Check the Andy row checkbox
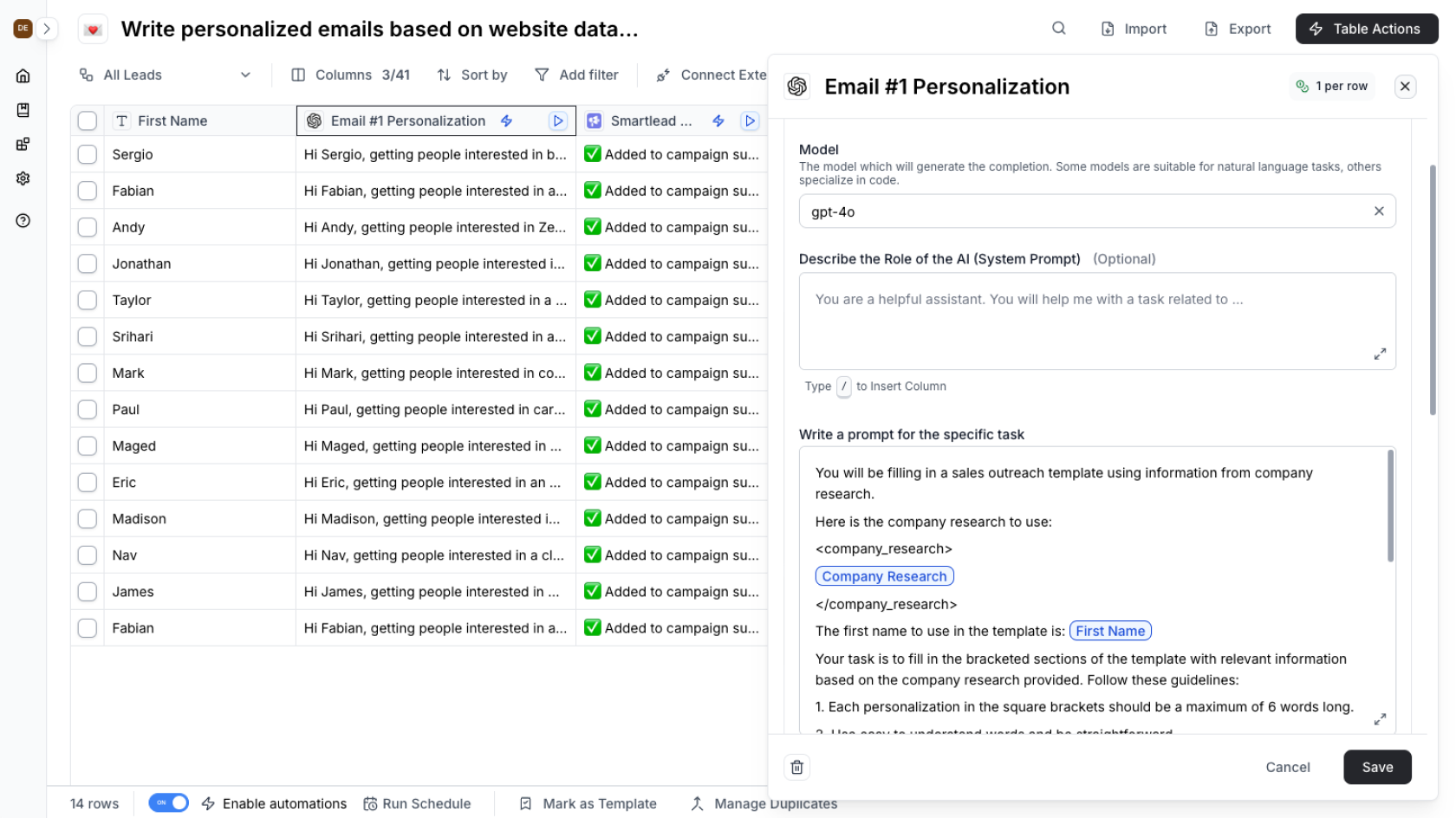Image resolution: width=1456 pixels, height=818 pixels. pos(88,227)
